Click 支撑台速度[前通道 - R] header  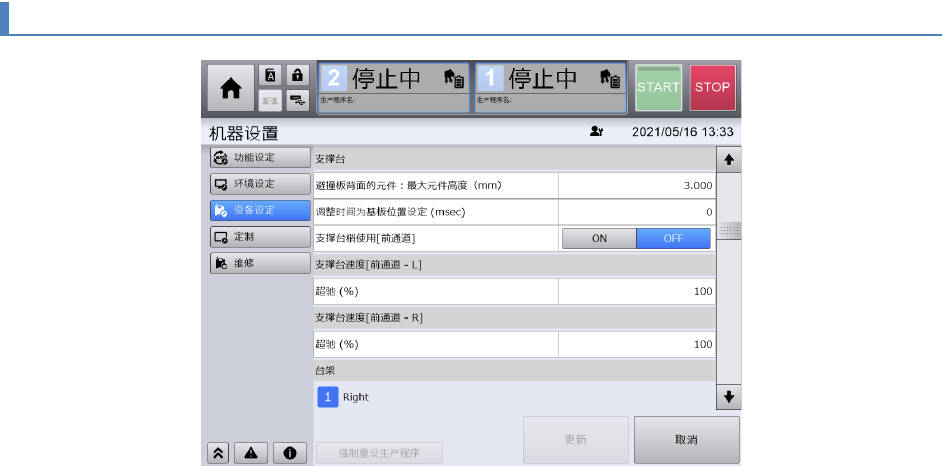click(514, 318)
